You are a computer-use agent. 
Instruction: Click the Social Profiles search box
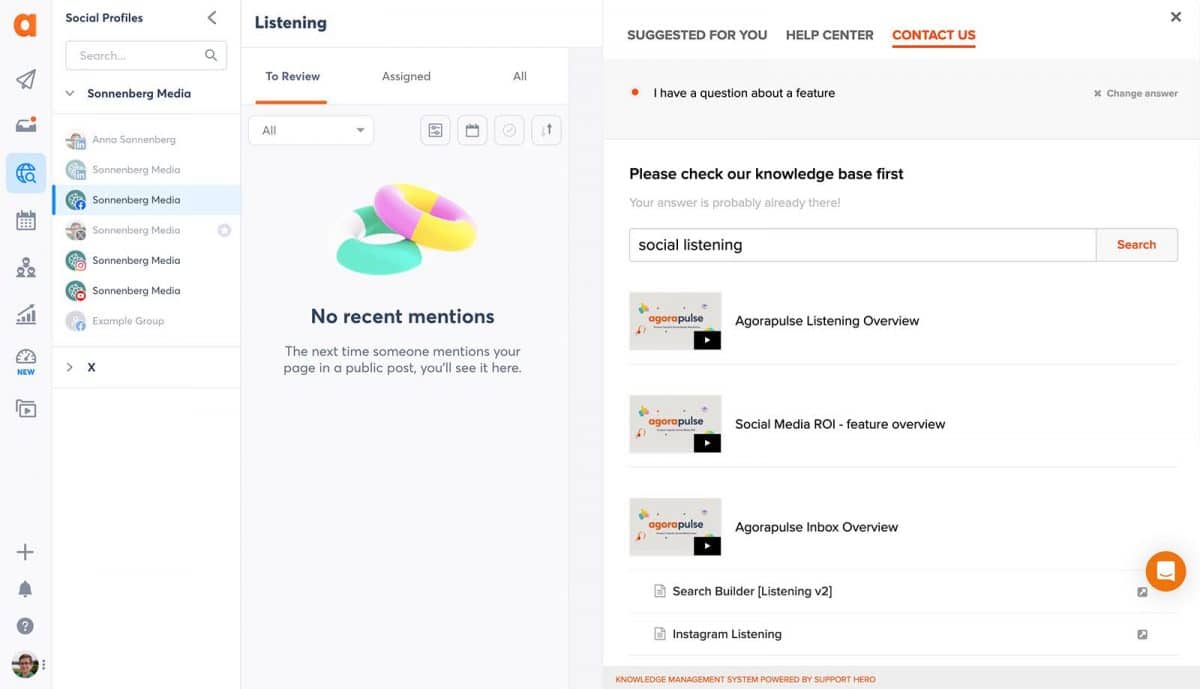point(146,56)
